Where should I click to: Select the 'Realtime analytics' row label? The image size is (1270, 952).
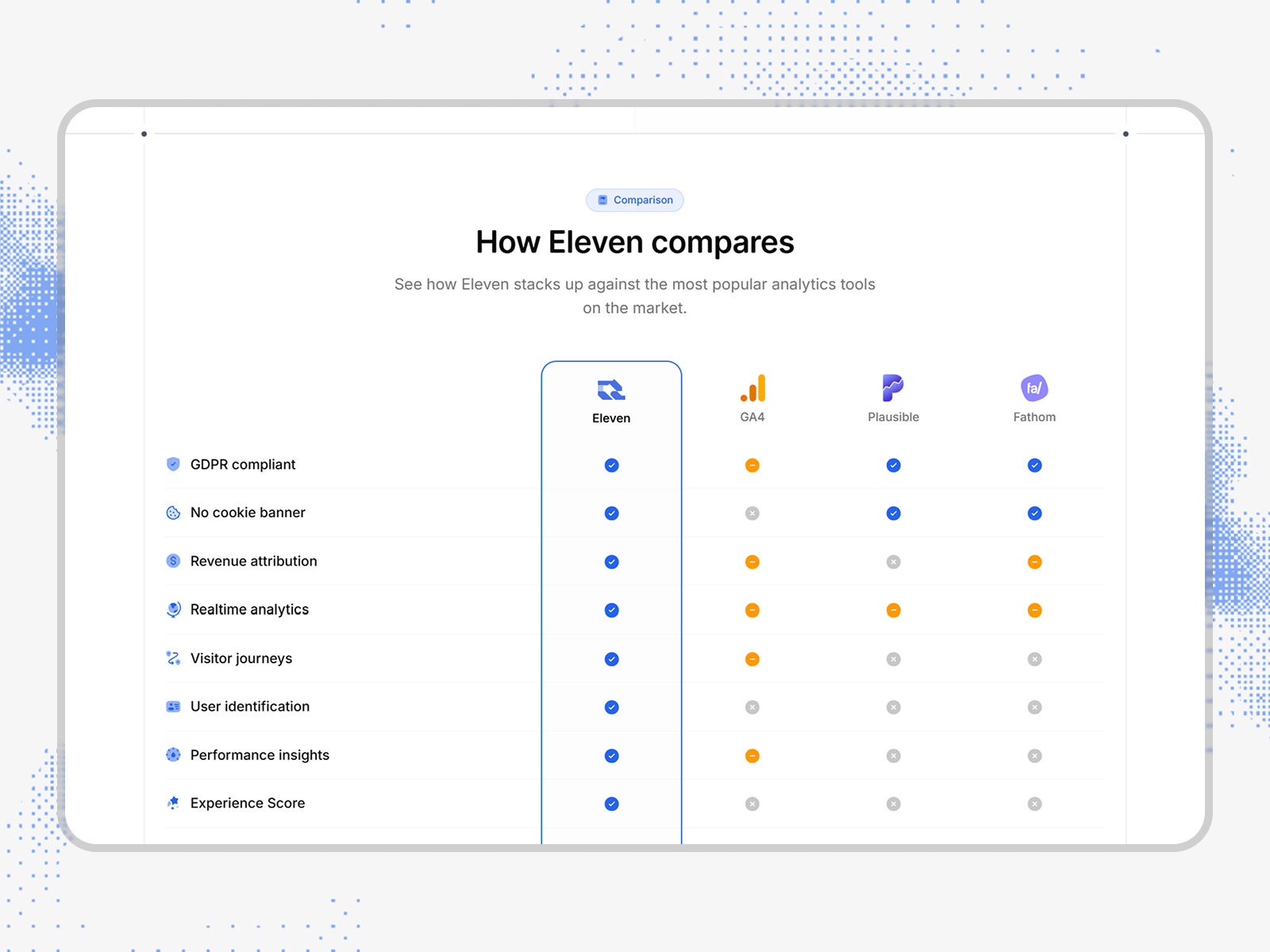click(249, 609)
